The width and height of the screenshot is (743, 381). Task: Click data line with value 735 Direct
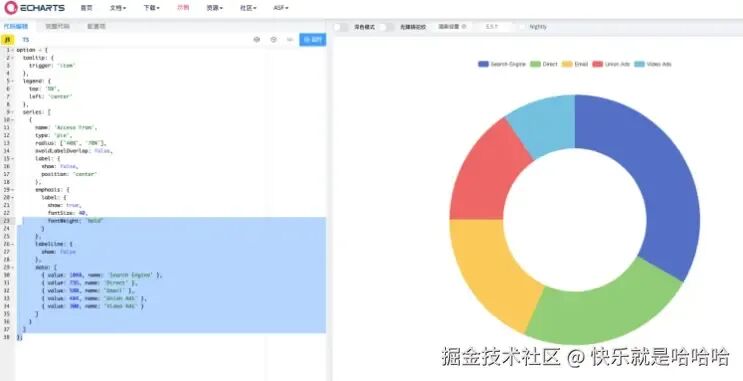pyautogui.click(x=89, y=283)
